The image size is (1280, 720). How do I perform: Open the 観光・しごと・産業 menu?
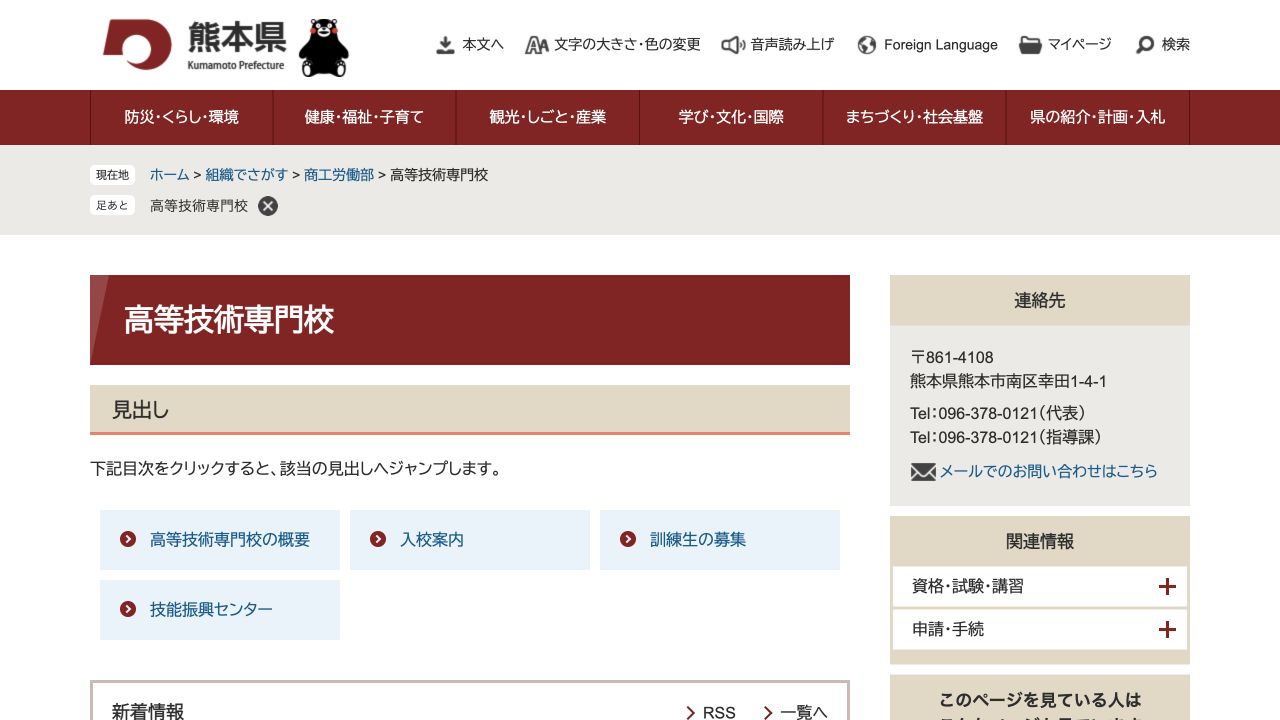(548, 117)
